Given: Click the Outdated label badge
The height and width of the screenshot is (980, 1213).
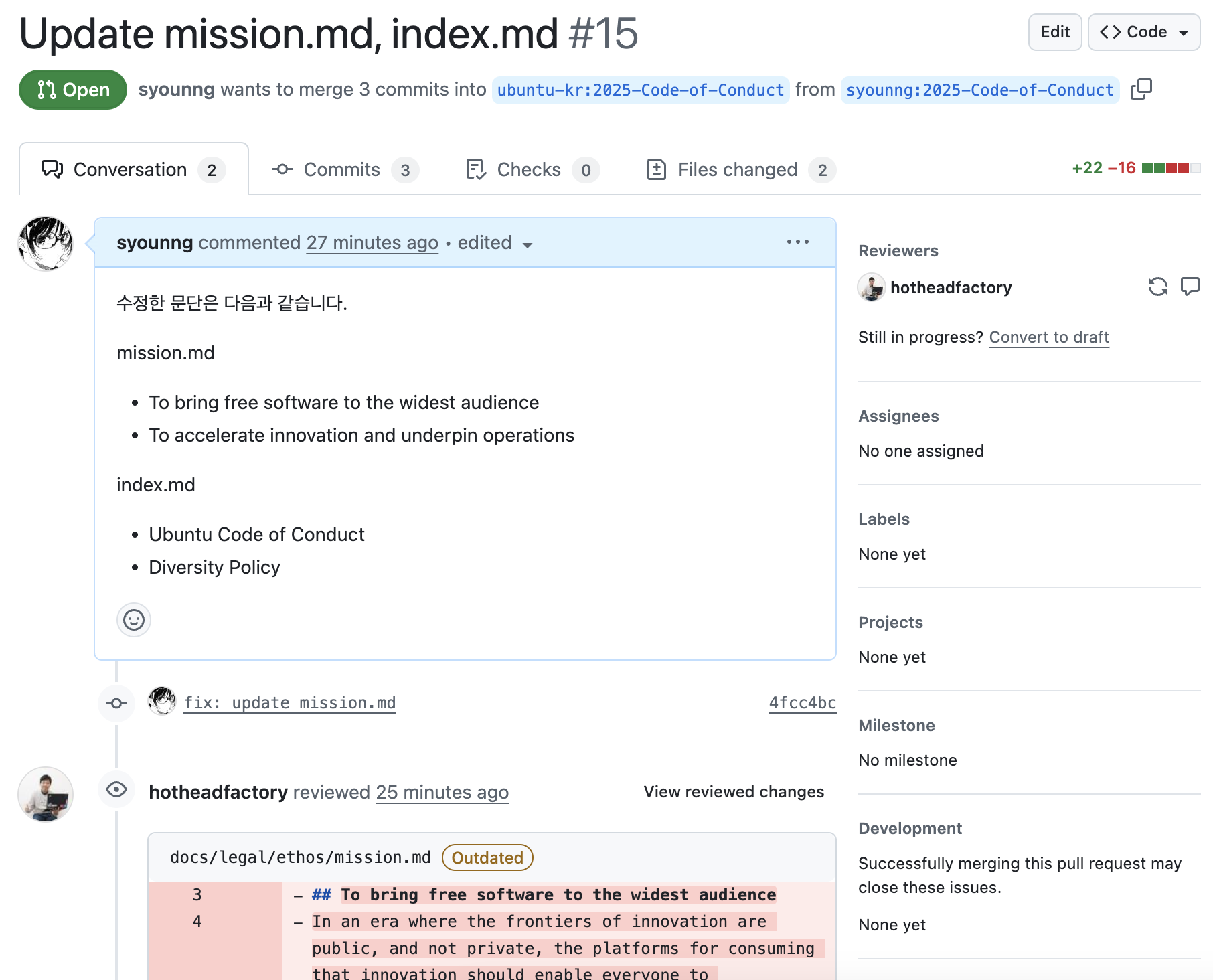Looking at the screenshot, I should 487,857.
